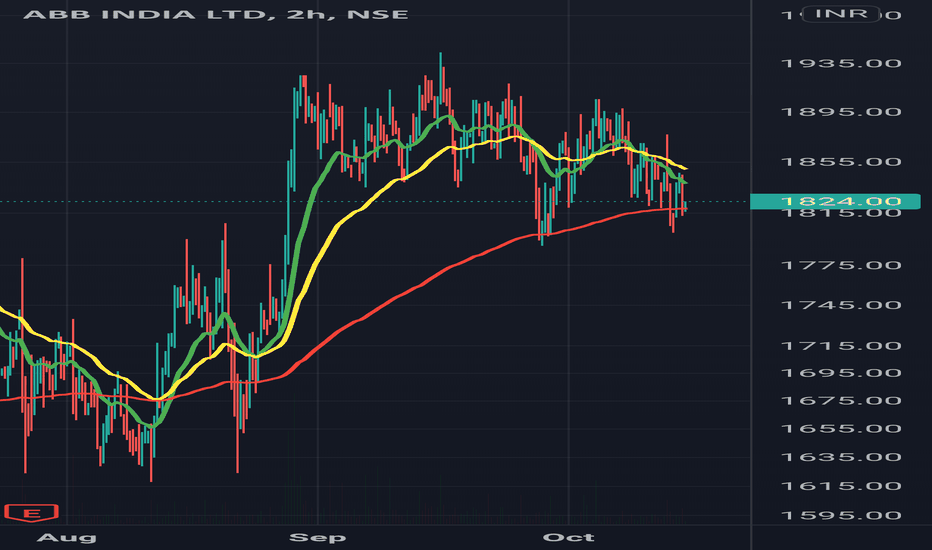The height and width of the screenshot is (550, 932).
Task: Select the 1715.00 price axis label
Action: tap(841, 345)
